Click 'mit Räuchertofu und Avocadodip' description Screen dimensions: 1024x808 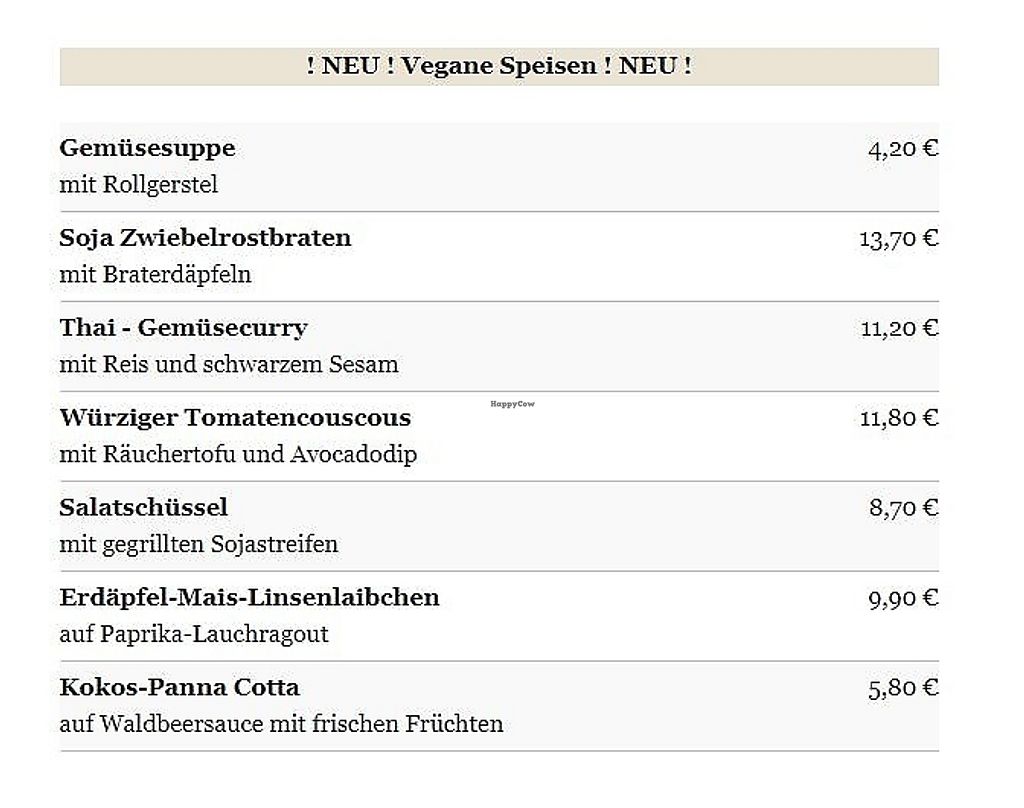238,455
